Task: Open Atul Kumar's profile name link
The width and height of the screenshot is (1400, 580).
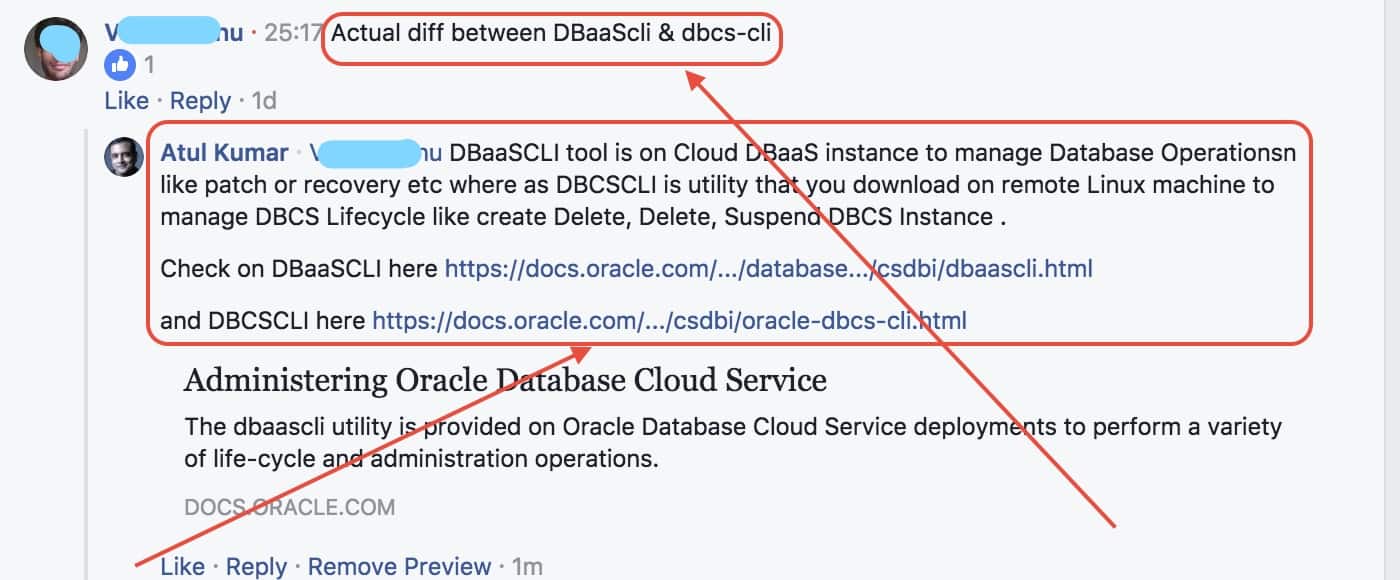Action: 223,153
